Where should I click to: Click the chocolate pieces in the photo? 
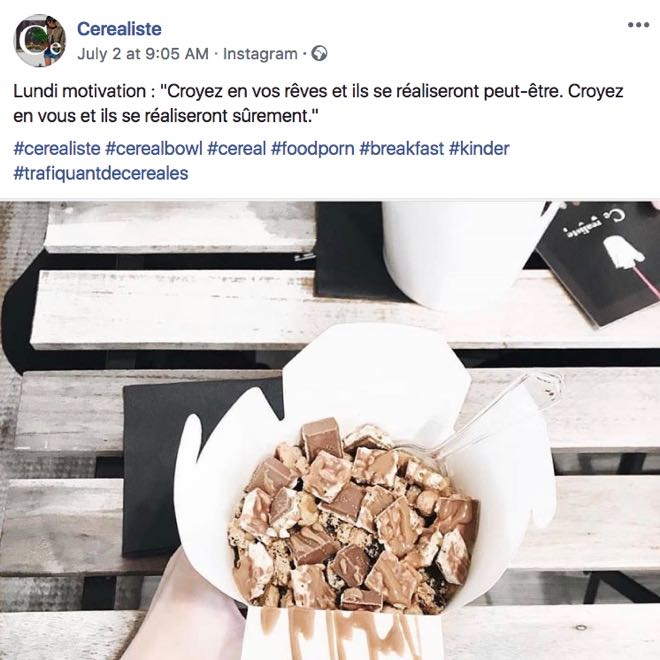[354, 514]
